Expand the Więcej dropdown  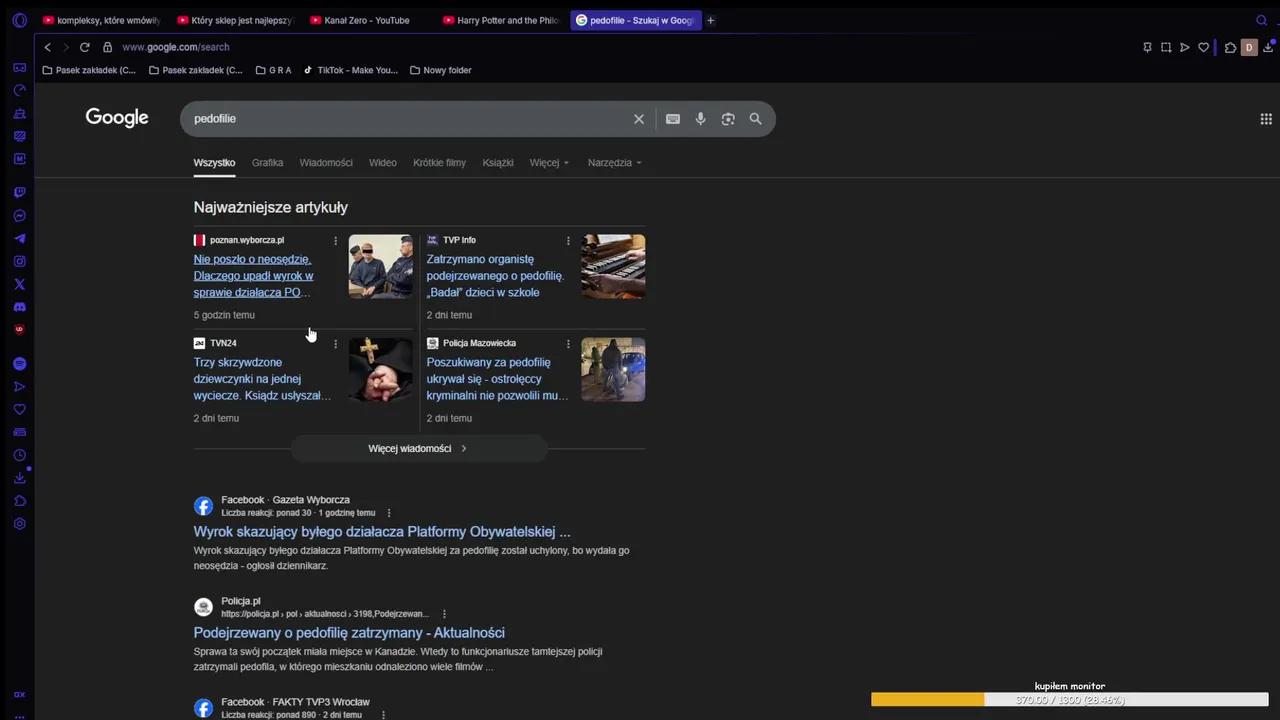(549, 162)
